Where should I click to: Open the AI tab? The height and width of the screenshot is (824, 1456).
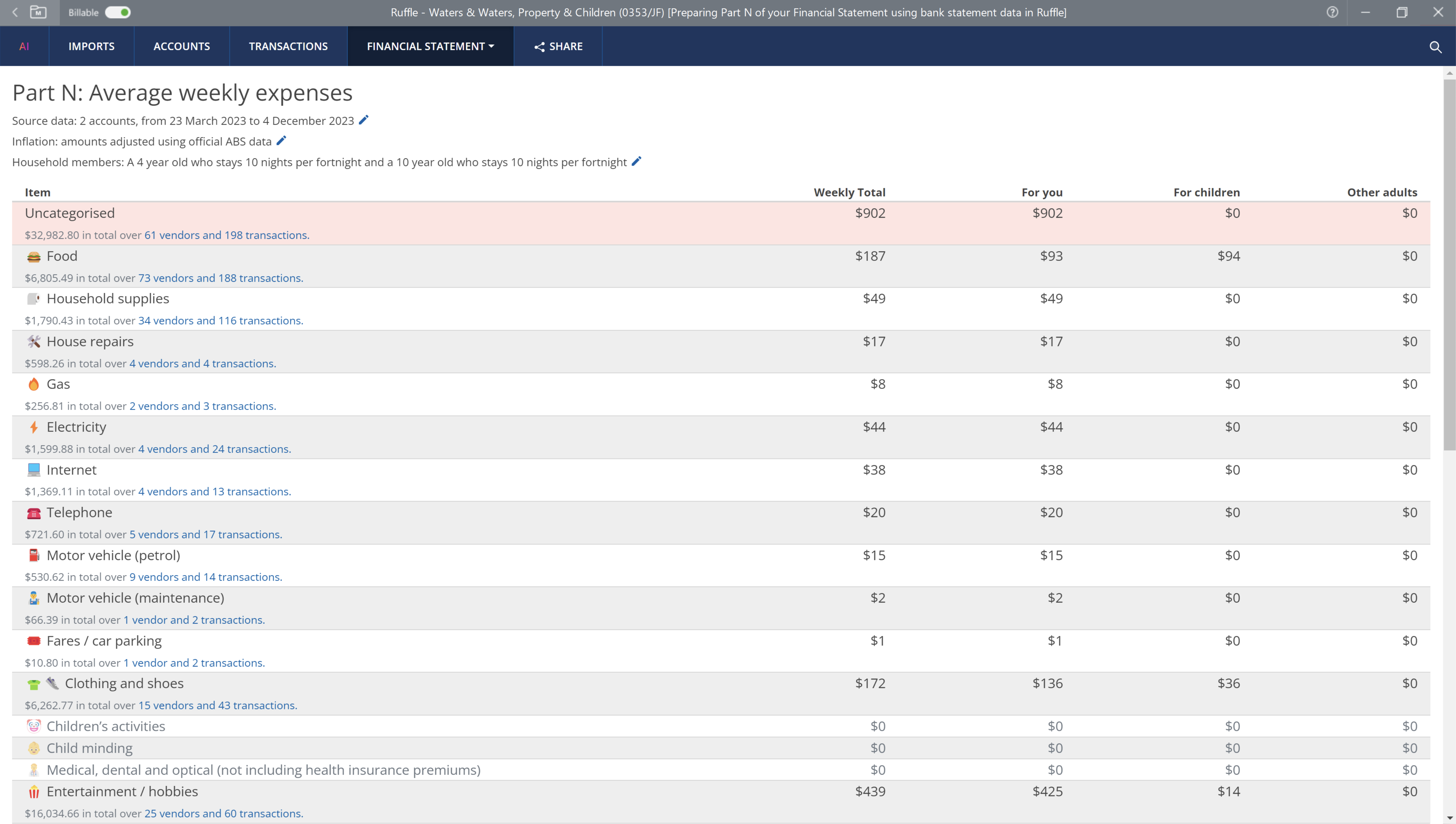pyautogui.click(x=24, y=46)
